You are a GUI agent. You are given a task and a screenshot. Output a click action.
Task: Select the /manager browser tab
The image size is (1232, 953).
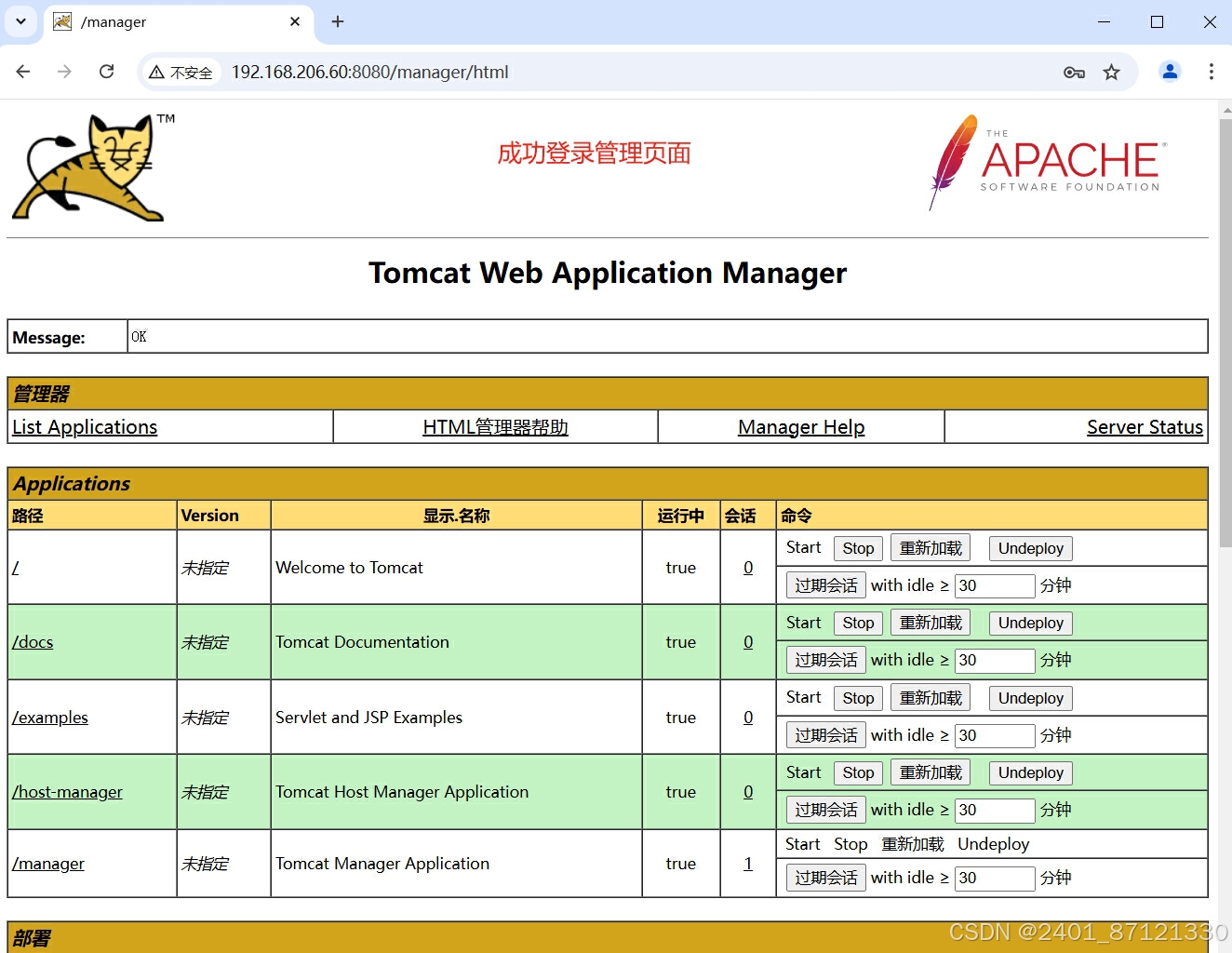pyautogui.click(x=177, y=21)
